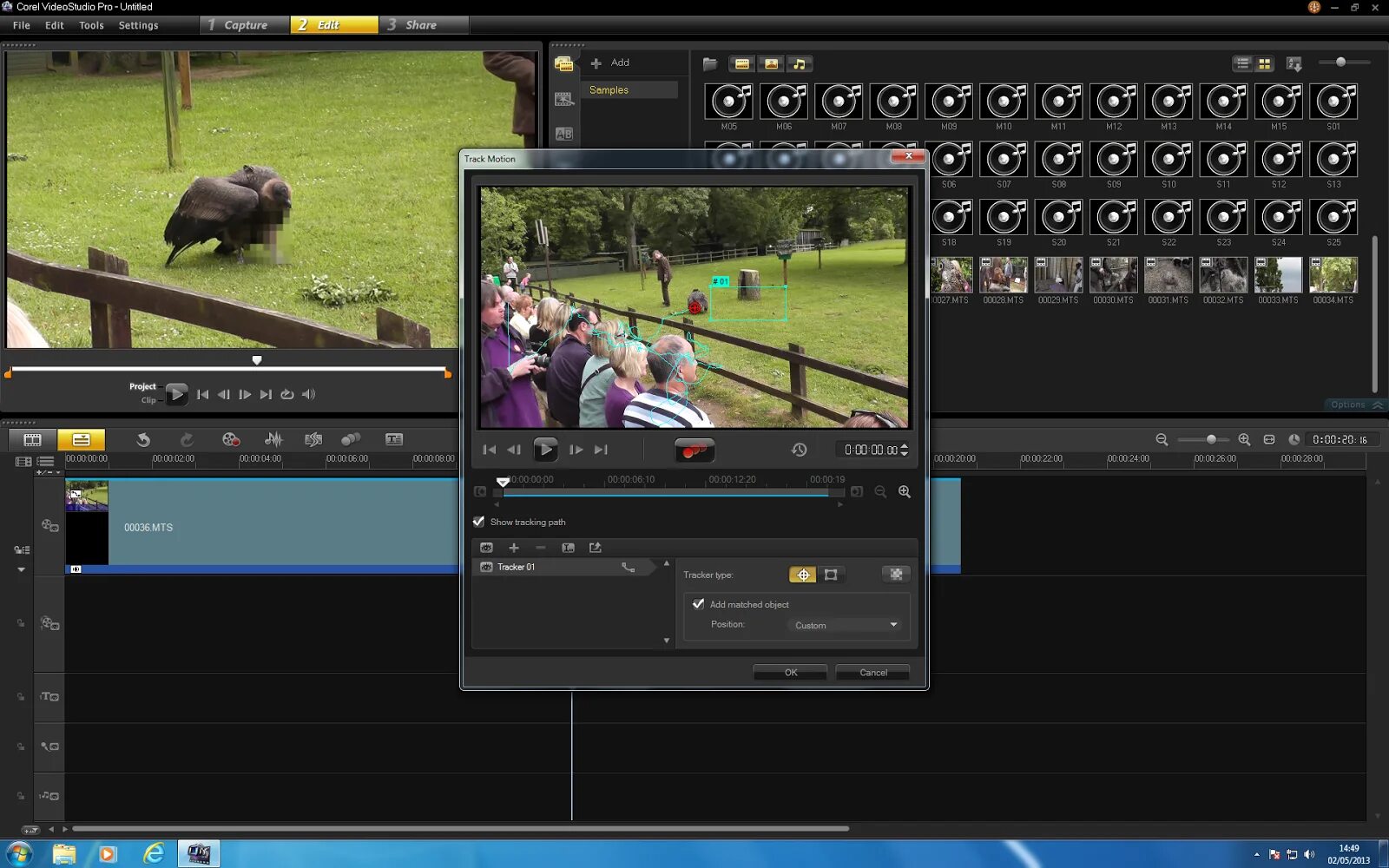Screen dimensions: 1389x868
Task: Select Tracker 01 in the tracker list
Action: click(x=564, y=567)
